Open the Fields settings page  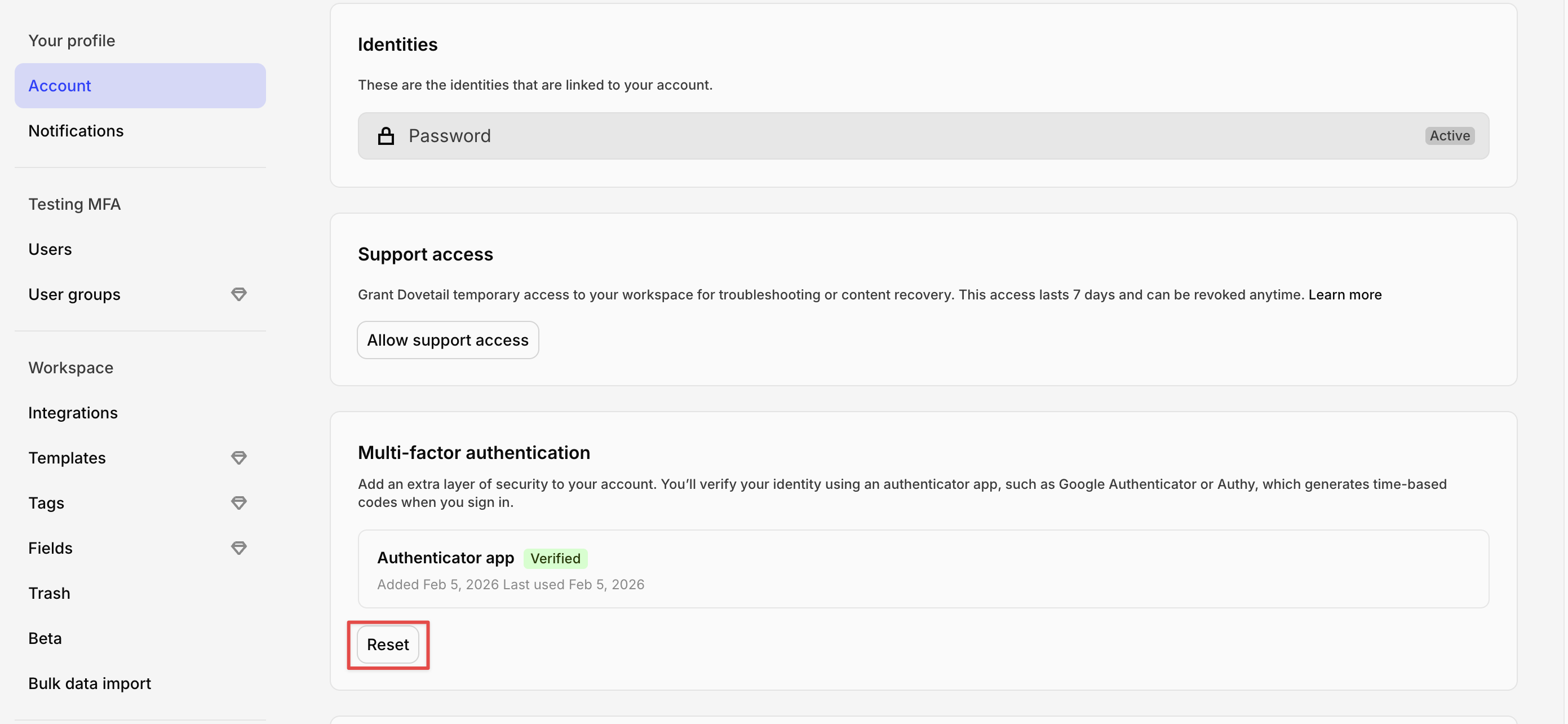(x=51, y=548)
